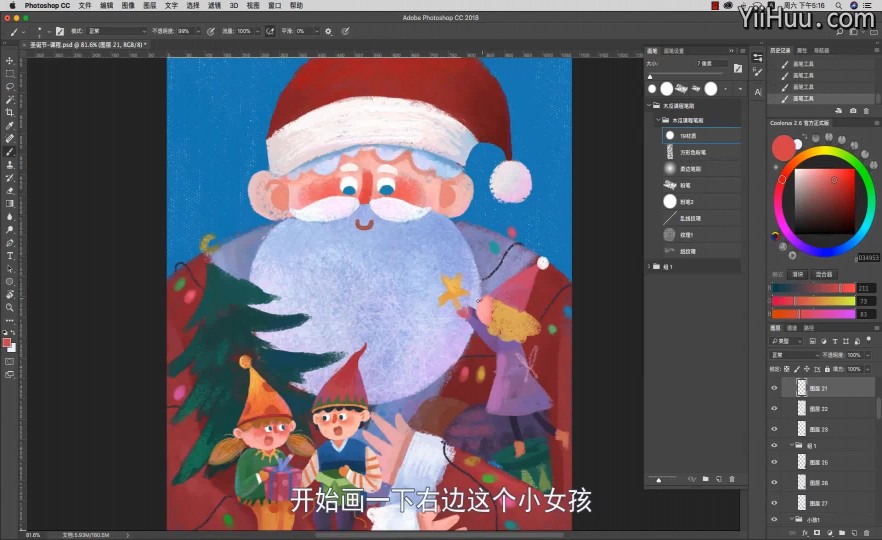Add a layer mask
Screen dimensions: 882x540
click(x=817, y=533)
